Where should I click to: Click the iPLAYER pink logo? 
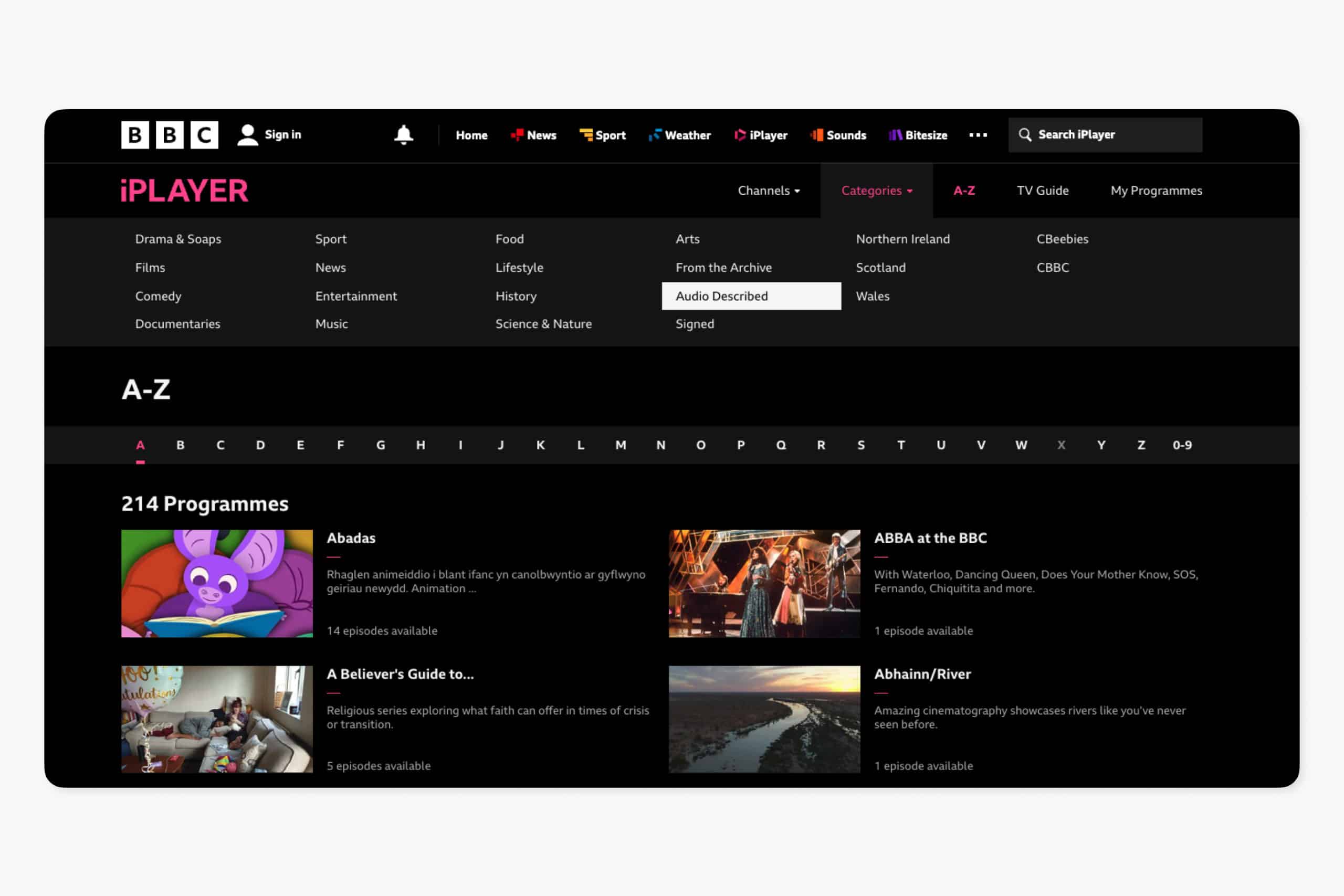185,191
